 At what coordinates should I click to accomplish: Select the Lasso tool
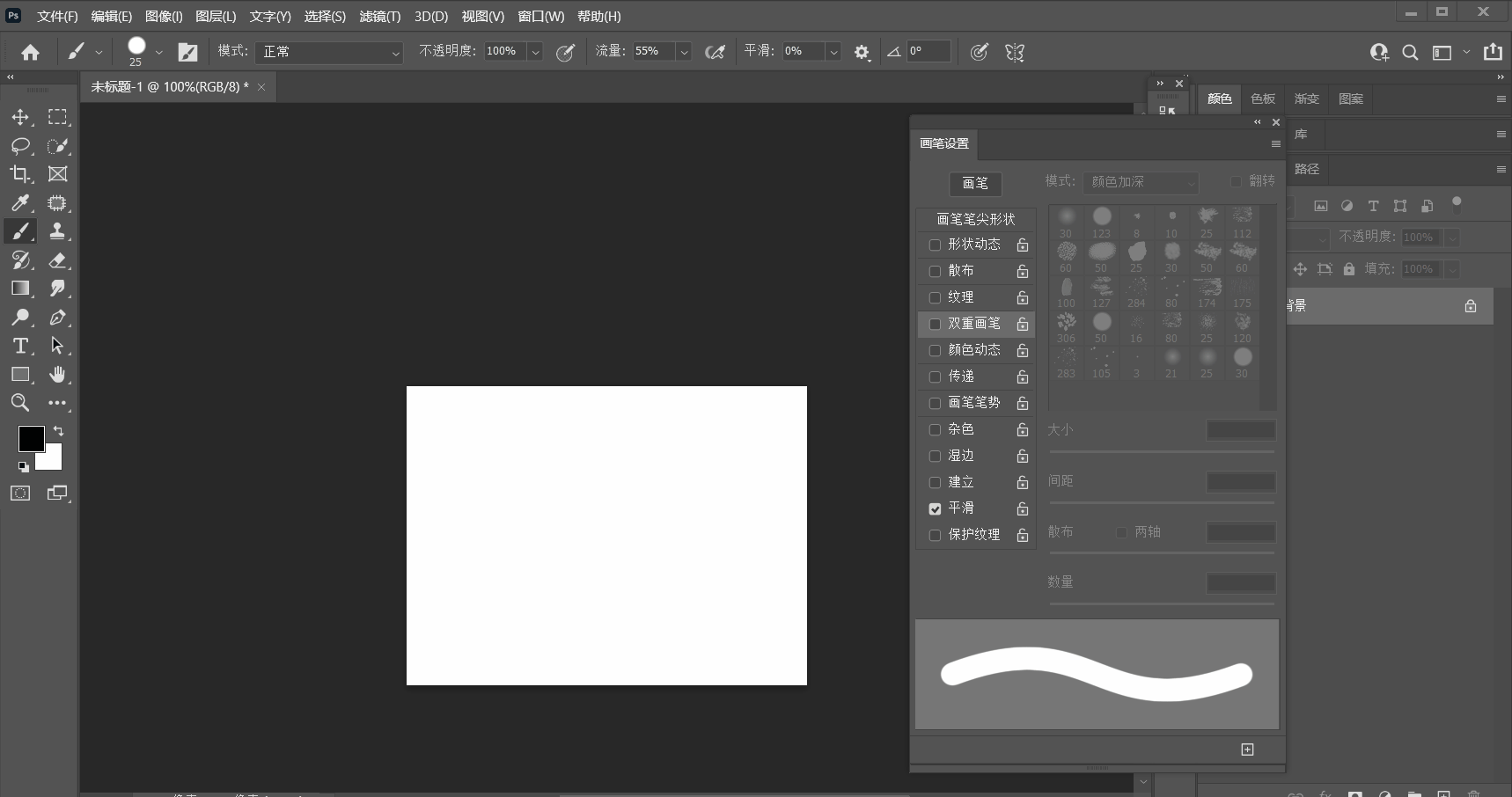[x=20, y=146]
